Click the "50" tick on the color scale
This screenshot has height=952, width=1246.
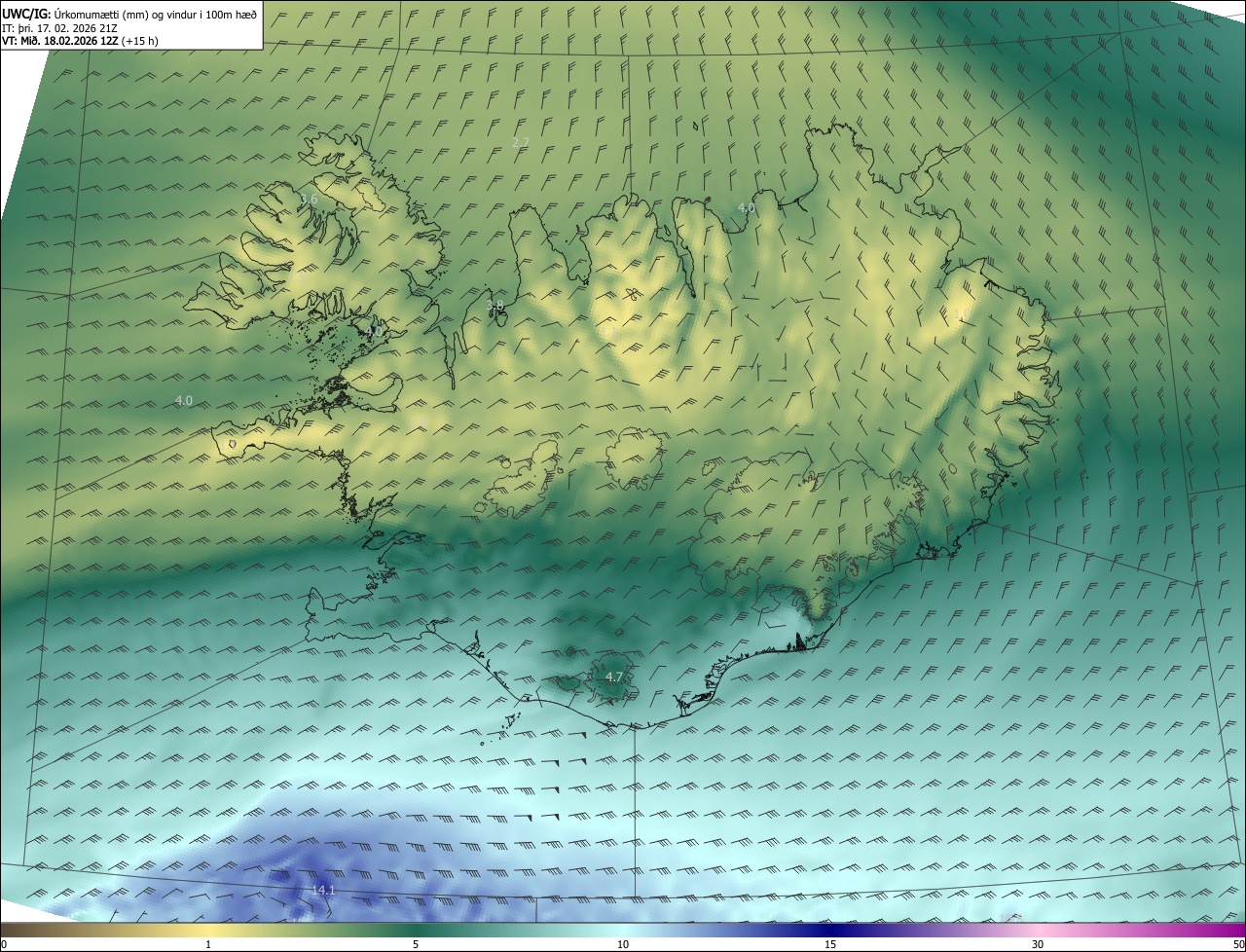(x=1237, y=944)
